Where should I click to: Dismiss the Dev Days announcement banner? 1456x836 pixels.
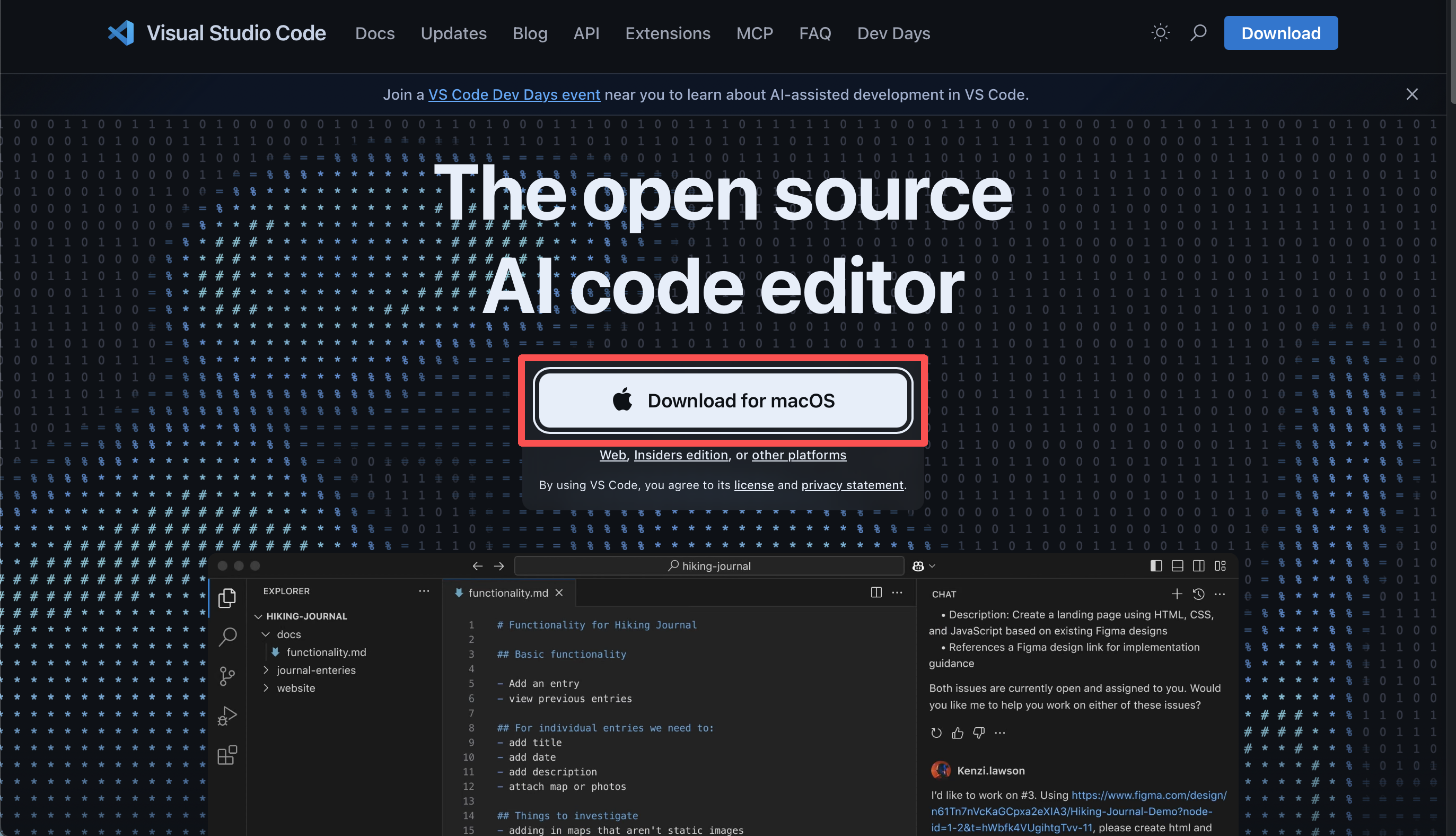[x=1411, y=94]
